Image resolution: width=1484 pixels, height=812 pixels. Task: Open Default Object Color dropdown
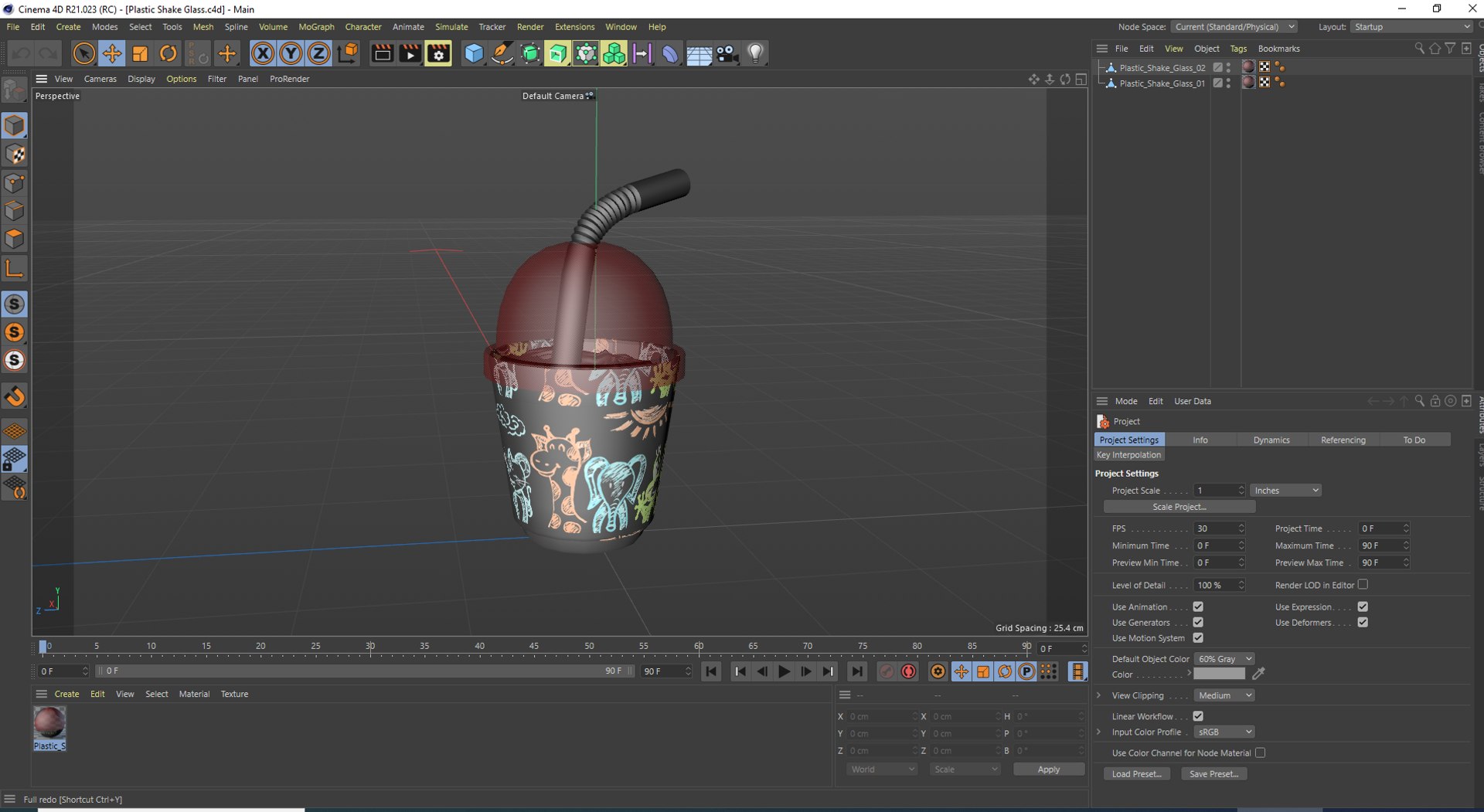1224,659
